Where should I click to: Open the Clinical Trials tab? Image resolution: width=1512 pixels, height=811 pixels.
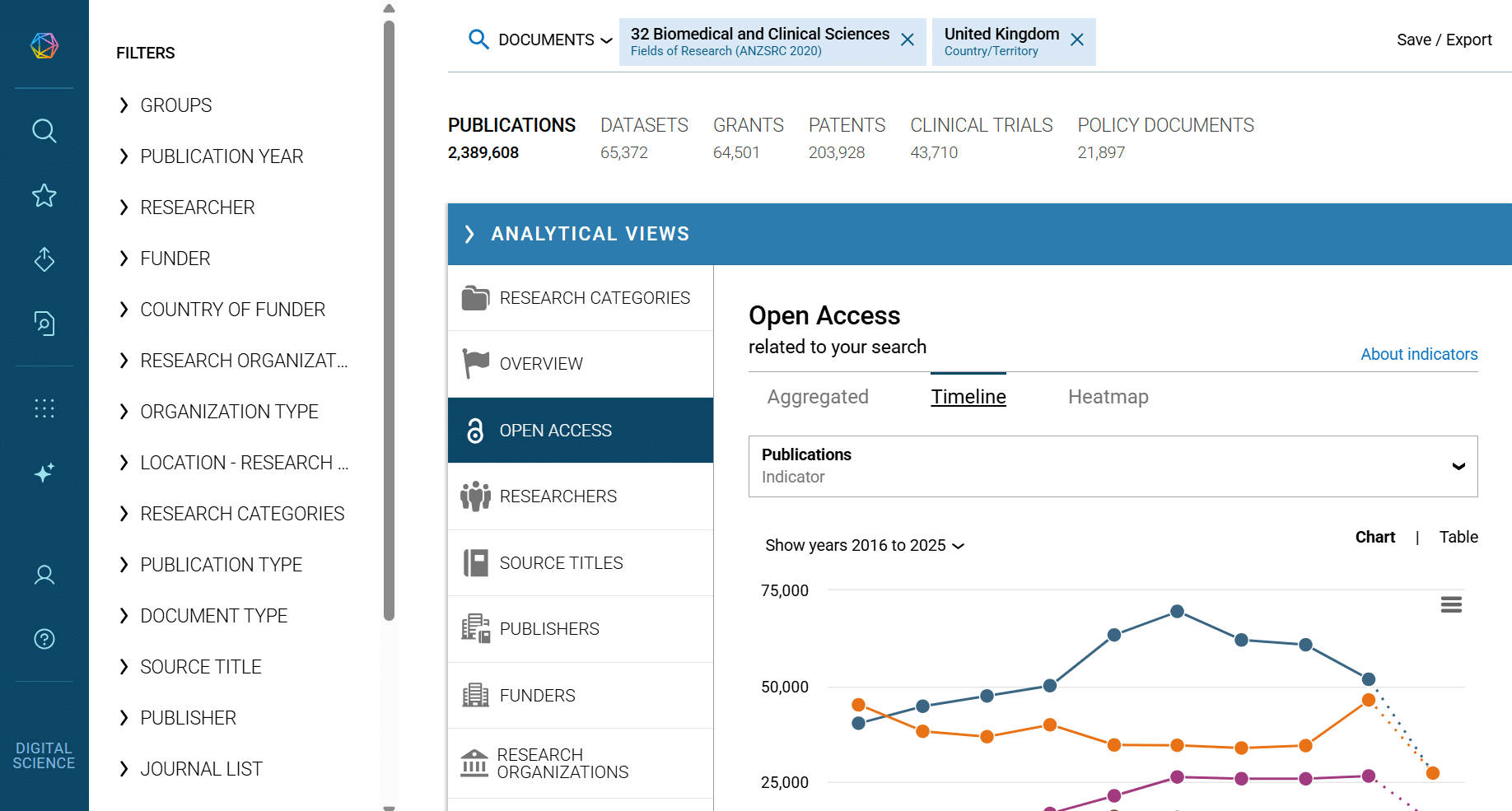tap(981, 125)
